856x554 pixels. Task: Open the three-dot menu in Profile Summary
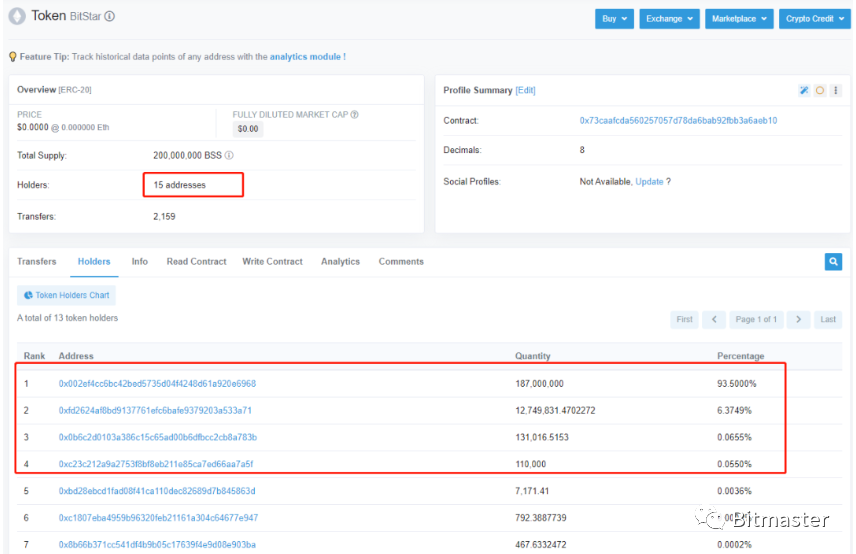[x=836, y=91]
